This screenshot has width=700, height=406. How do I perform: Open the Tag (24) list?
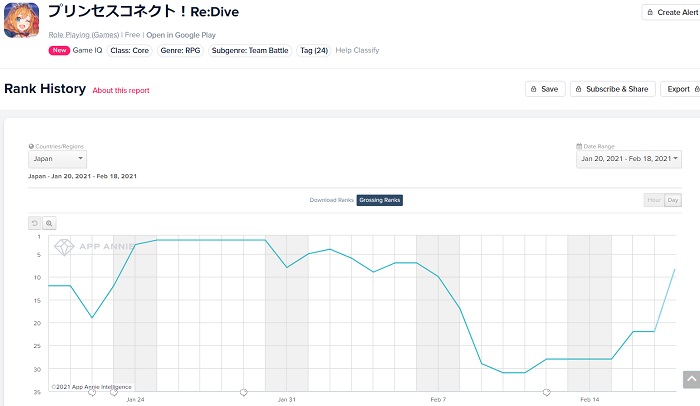[314, 50]
